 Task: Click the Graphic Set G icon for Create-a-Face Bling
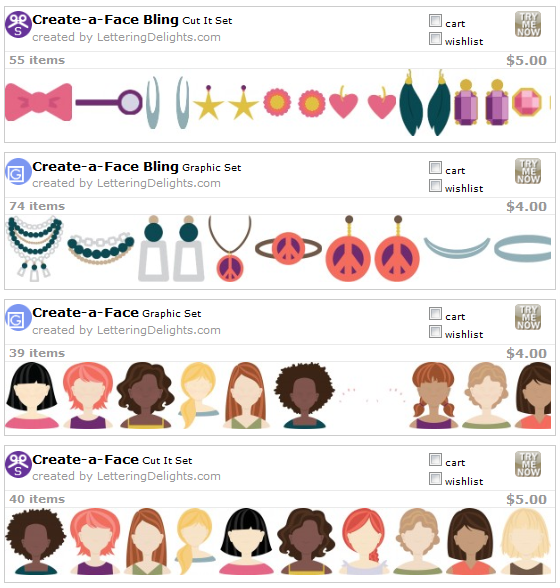pyautogui.click(x=18, y=172)
